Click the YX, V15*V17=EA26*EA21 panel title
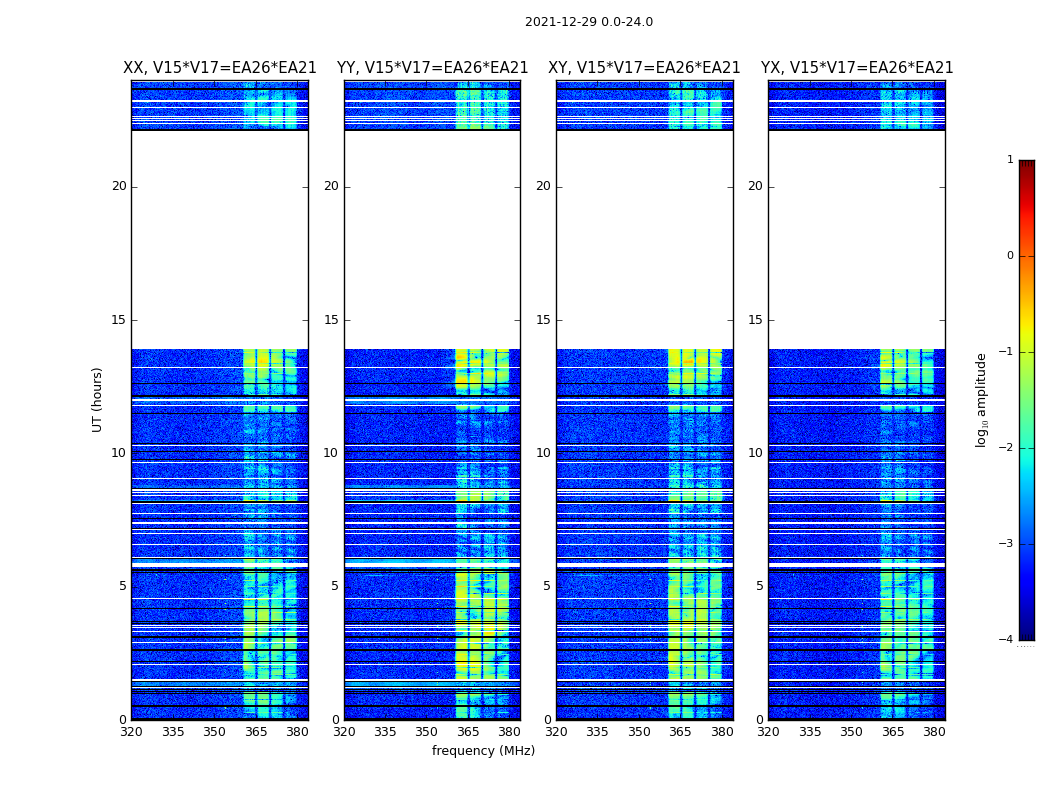 click(856, 68)
